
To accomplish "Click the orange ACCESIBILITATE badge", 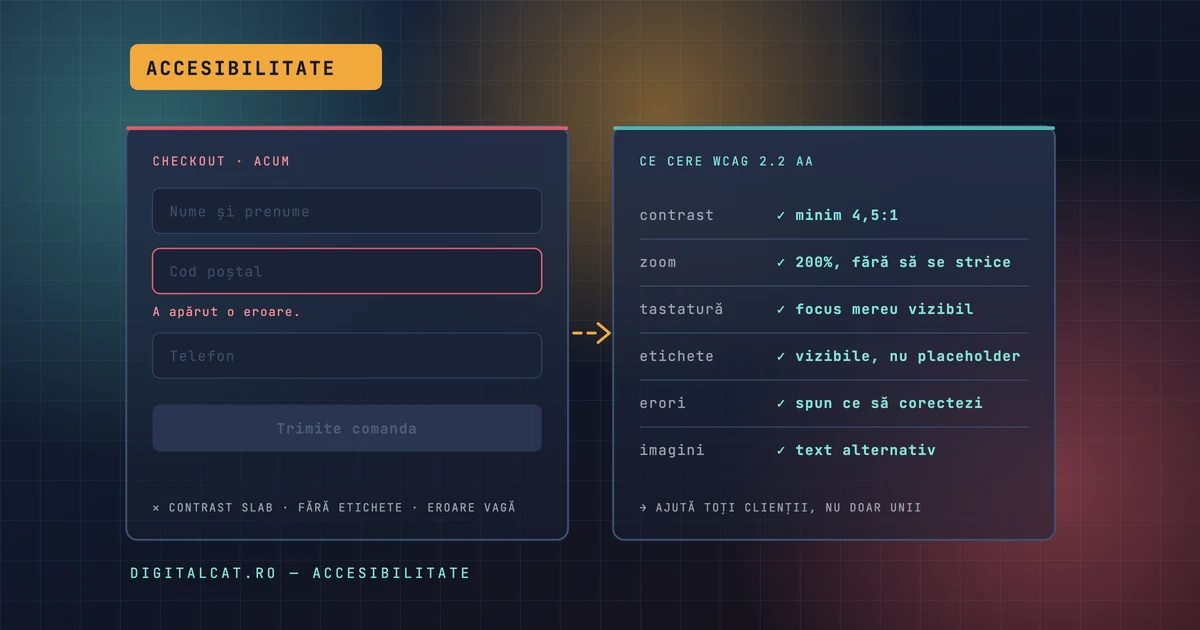I will pyautogui.click(x=256, y=67).
